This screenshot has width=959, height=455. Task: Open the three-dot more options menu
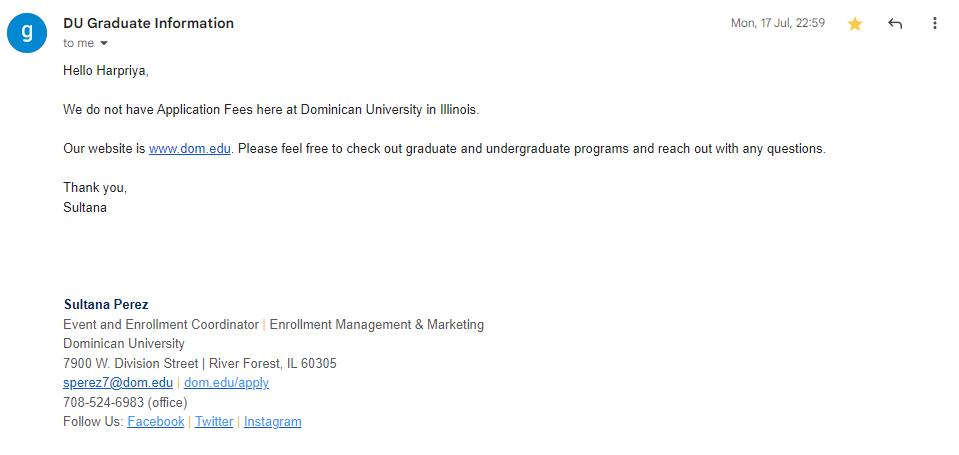pos(935,24)
